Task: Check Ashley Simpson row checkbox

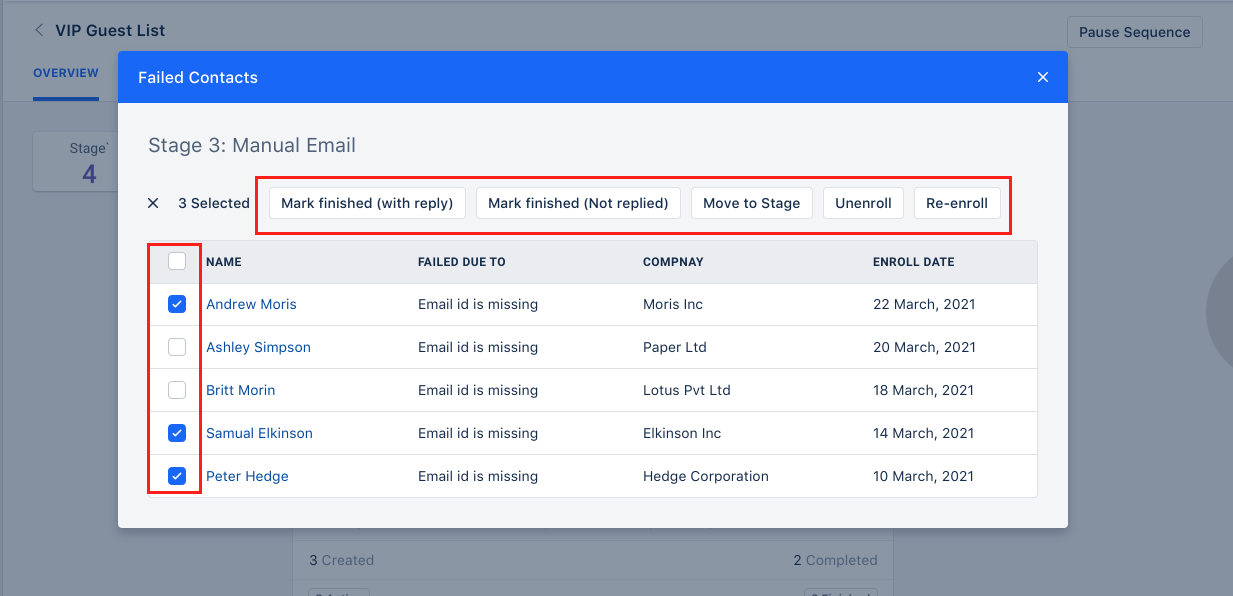Action: tap(177, 347)
